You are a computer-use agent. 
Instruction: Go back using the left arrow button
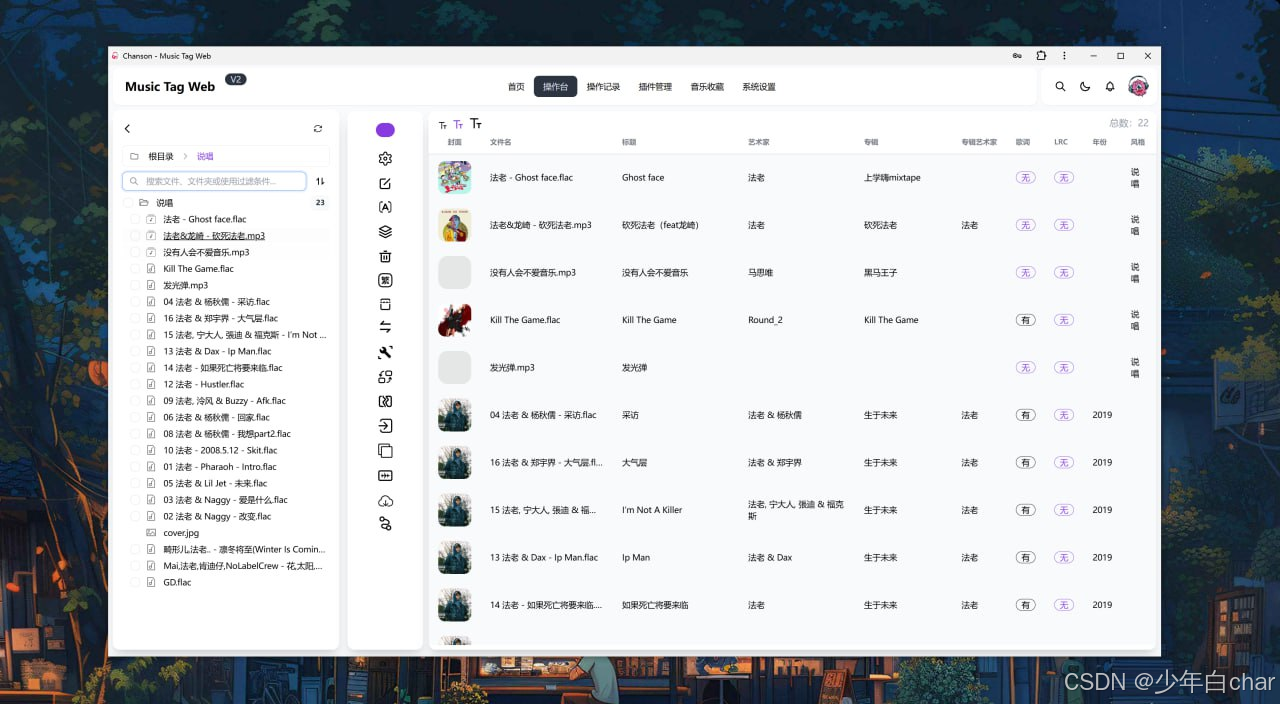click(x=127, y=129)
